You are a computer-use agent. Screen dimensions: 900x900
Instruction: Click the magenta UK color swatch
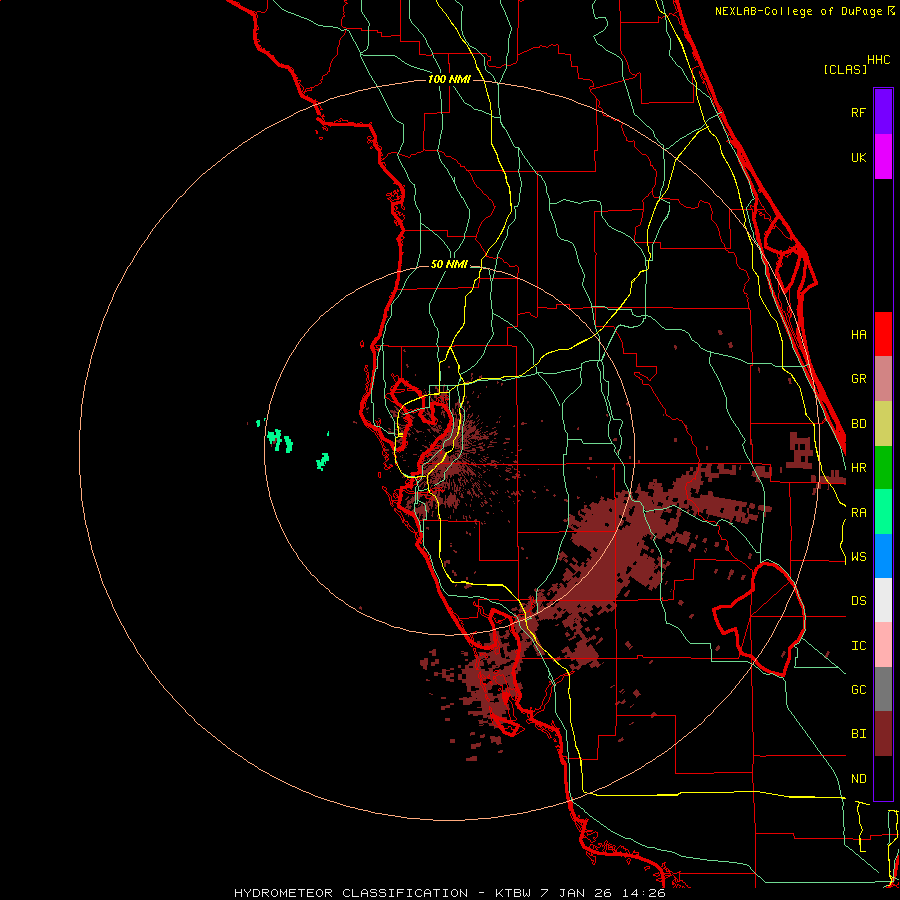coord(883,157)
